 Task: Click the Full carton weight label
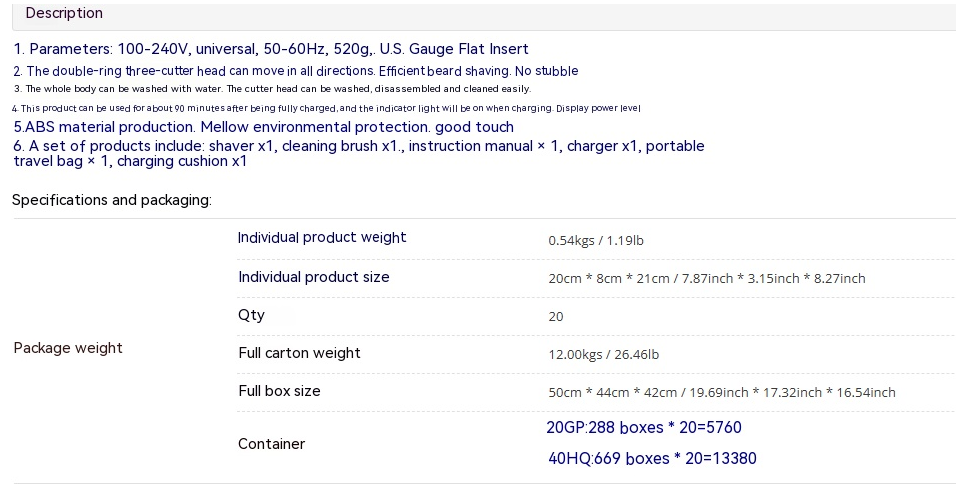pyautogui.click(x=299, y=353)
